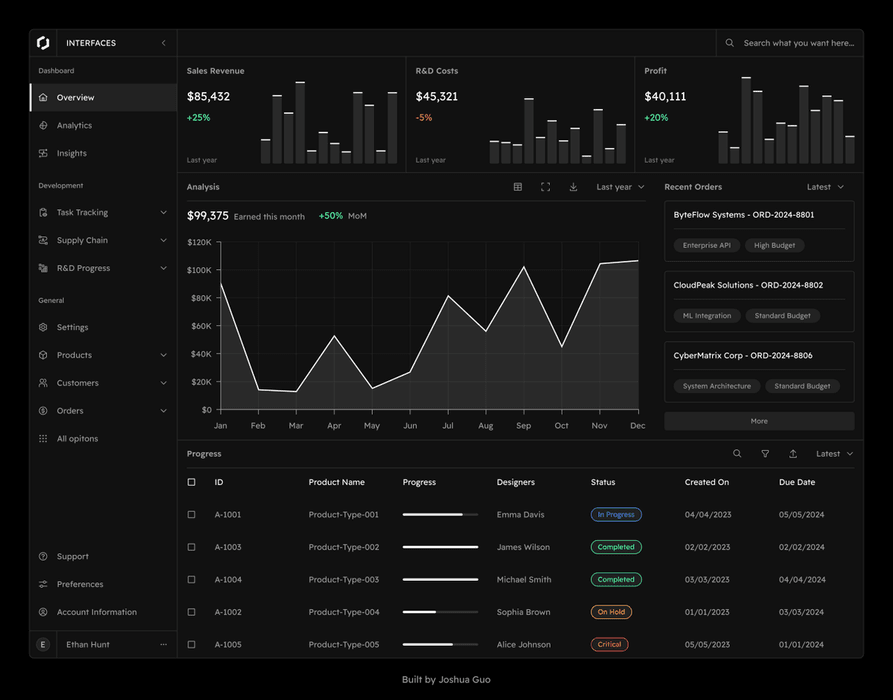Click the export icon in Progress table

point(793,454)
